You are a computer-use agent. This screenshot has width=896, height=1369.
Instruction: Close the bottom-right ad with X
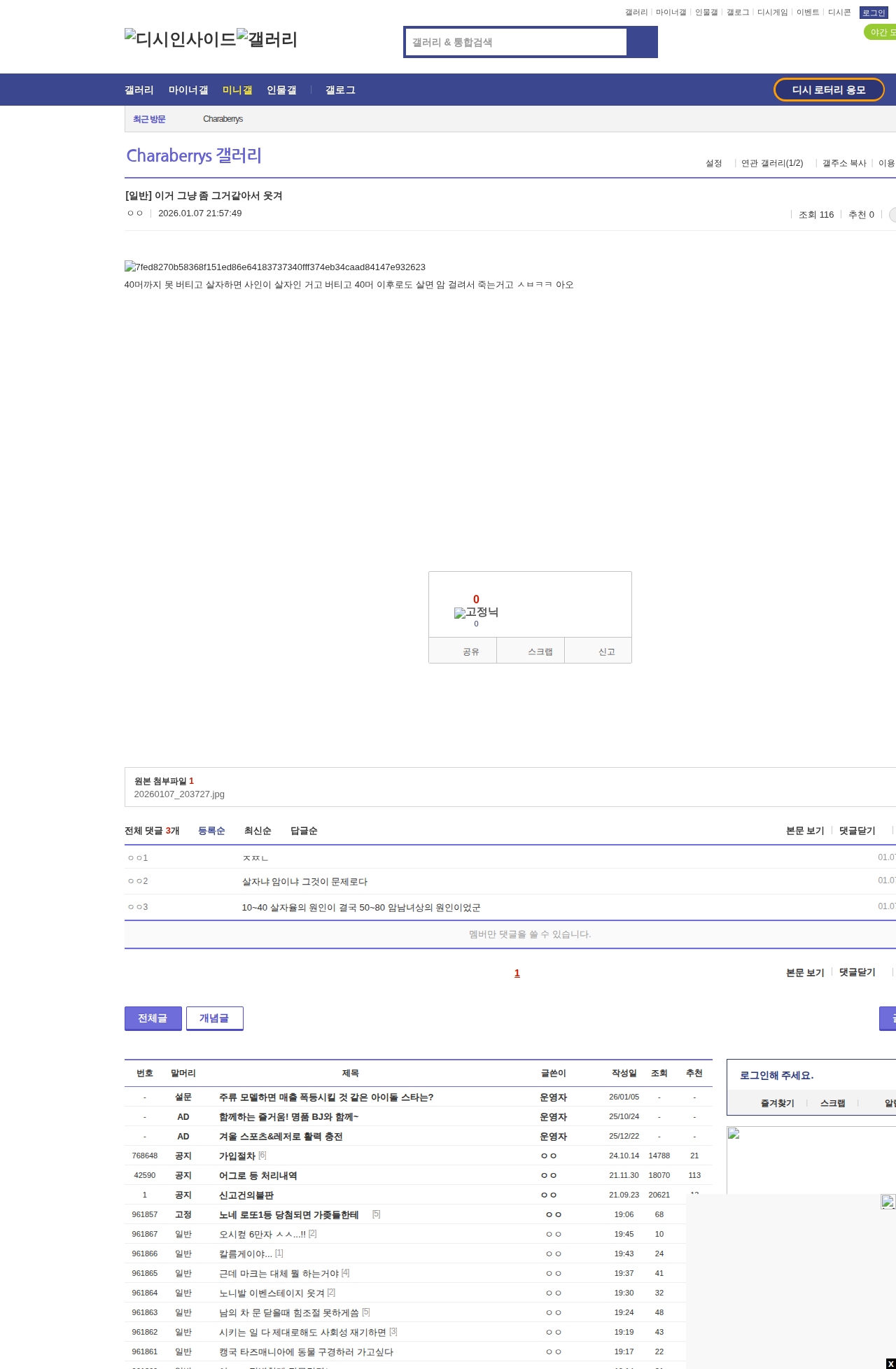[x=890, y=1363]
